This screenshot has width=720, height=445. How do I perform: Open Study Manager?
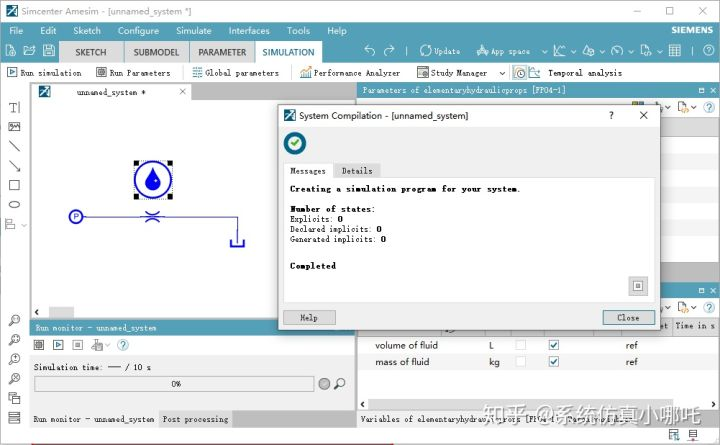[452, 73]
